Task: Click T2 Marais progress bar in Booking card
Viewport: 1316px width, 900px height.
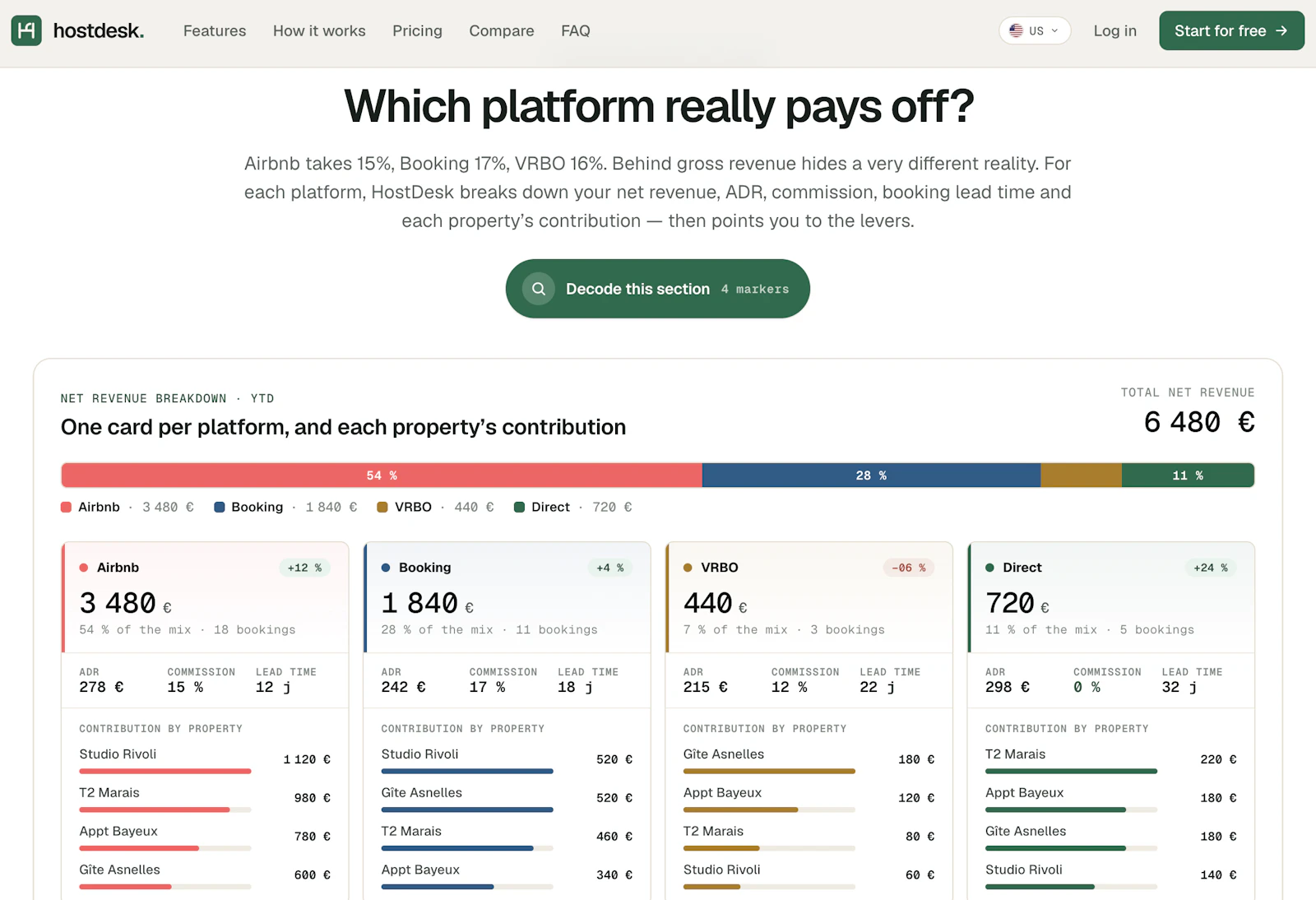Action: 467,848
